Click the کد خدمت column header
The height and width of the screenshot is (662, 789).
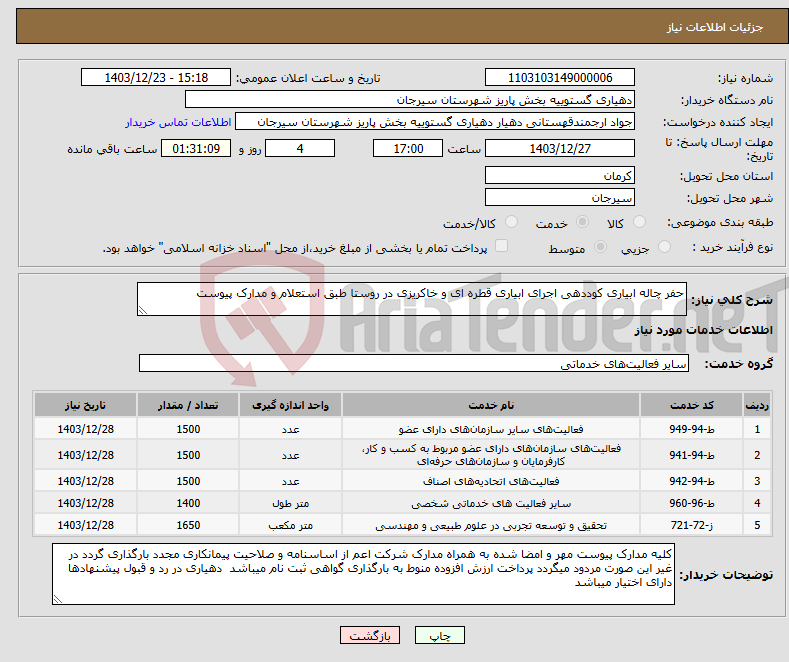point(692,405)
